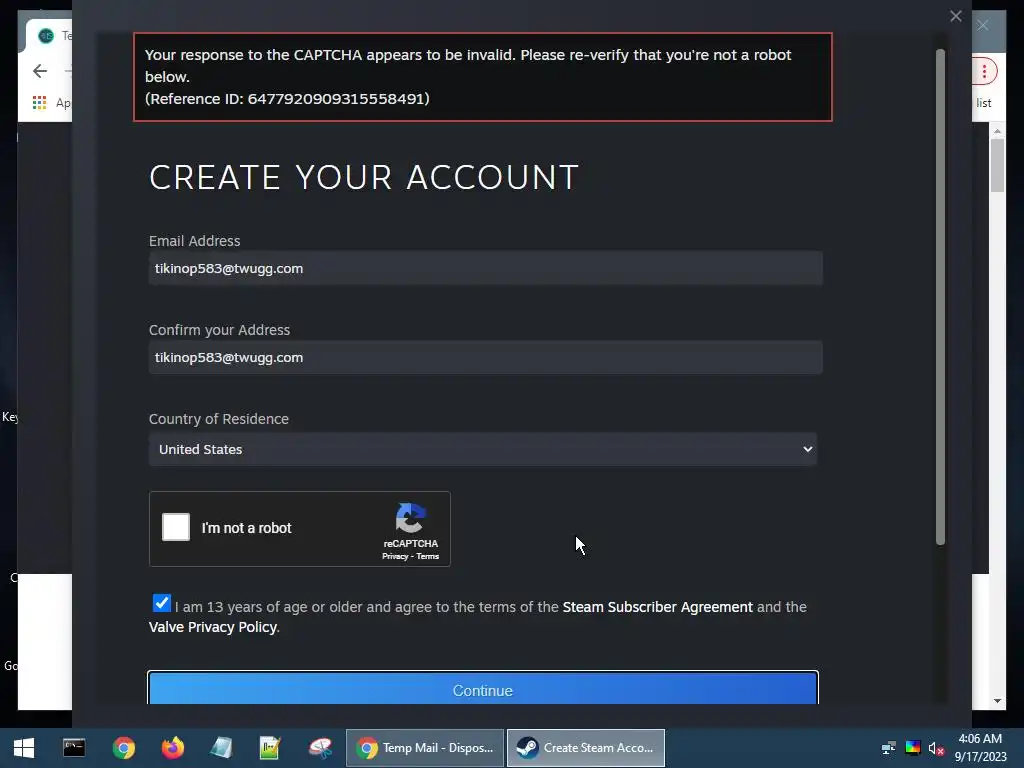Open the green notepad icon in the taskbar
1024x768 pixels.
click(270, 748)
